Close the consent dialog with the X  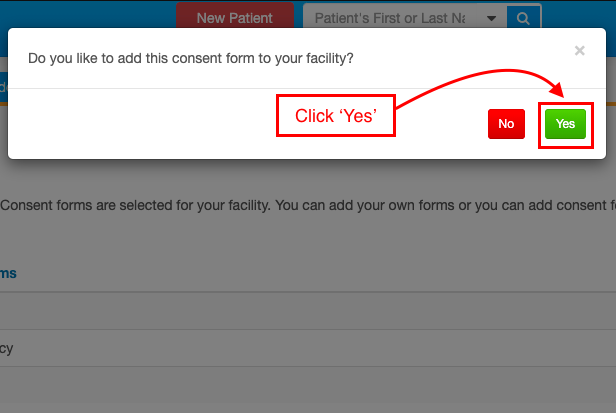point(579,49)
